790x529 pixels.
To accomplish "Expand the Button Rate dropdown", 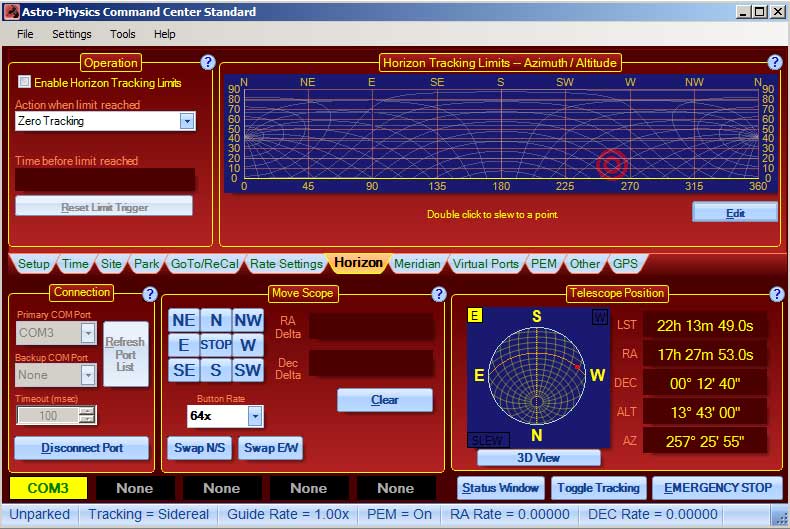I will tap(255, 416).
